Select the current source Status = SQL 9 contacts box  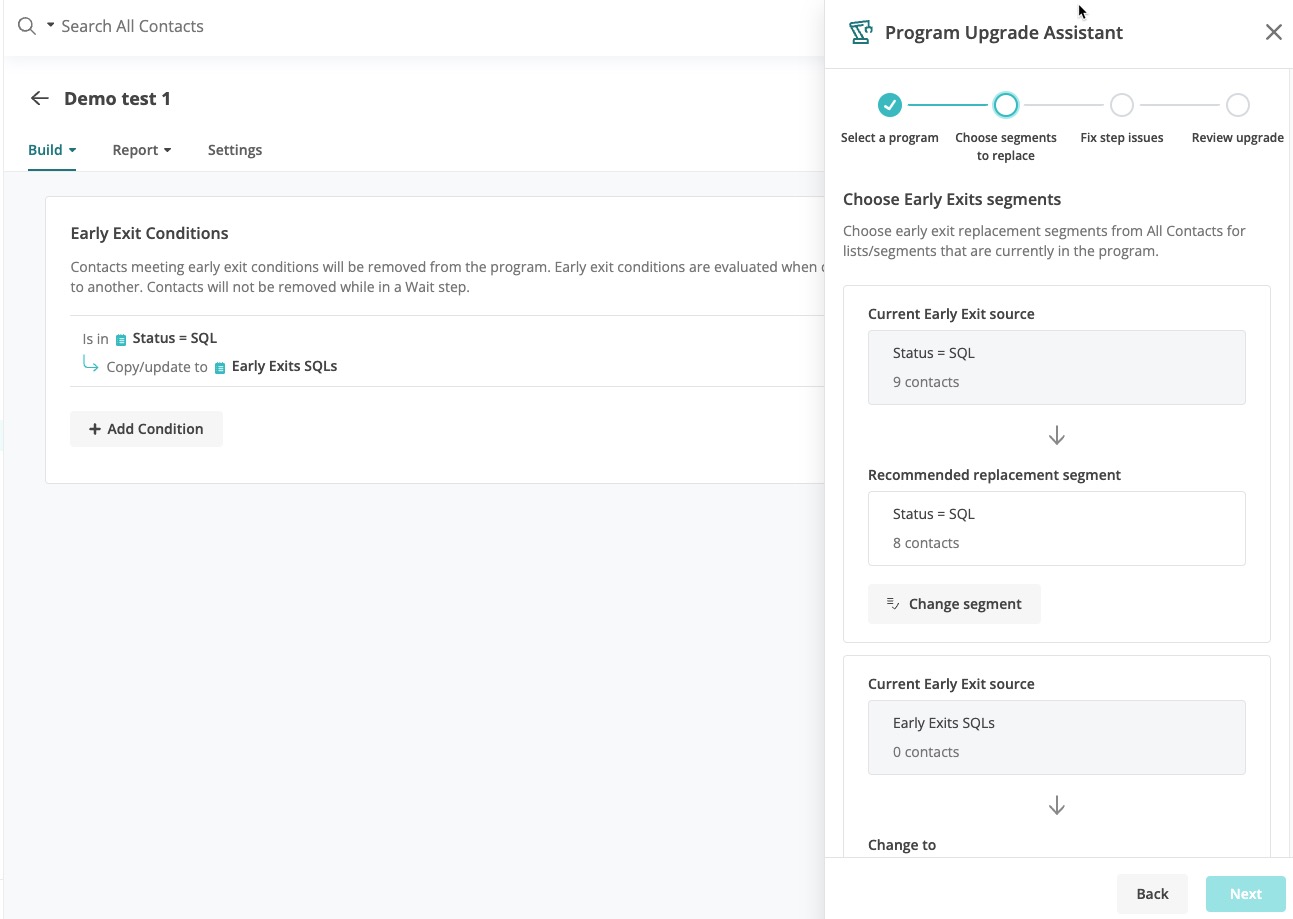(x=1057, y=367)
